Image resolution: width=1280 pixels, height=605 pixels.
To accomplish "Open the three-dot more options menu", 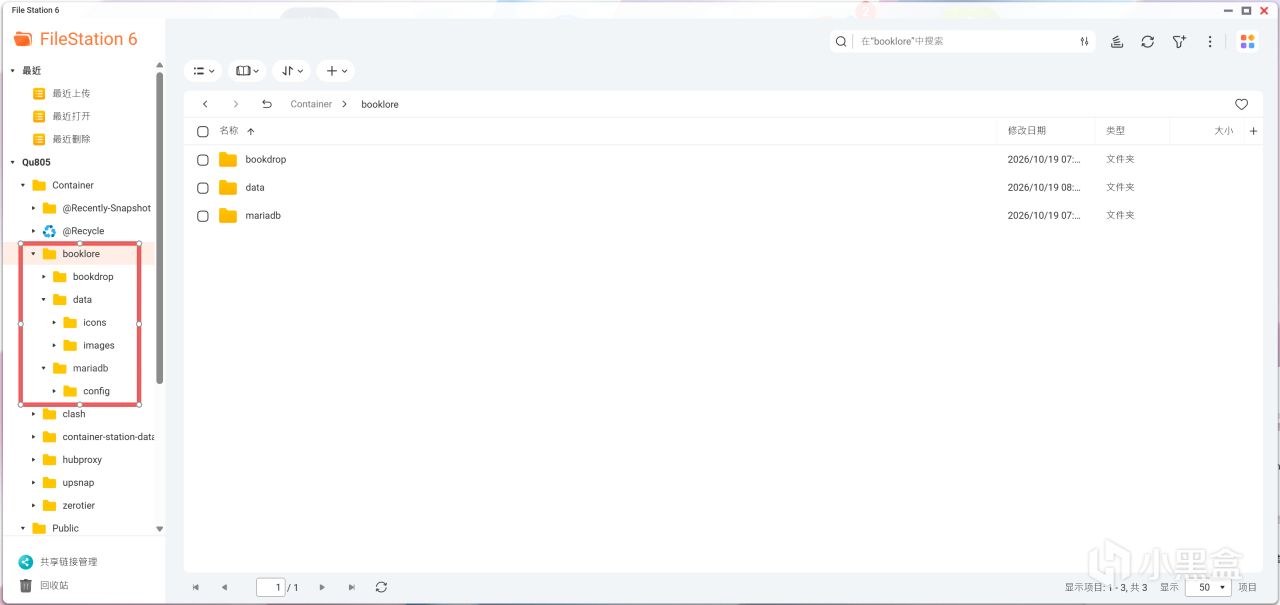I will [x=1210, y=41].
